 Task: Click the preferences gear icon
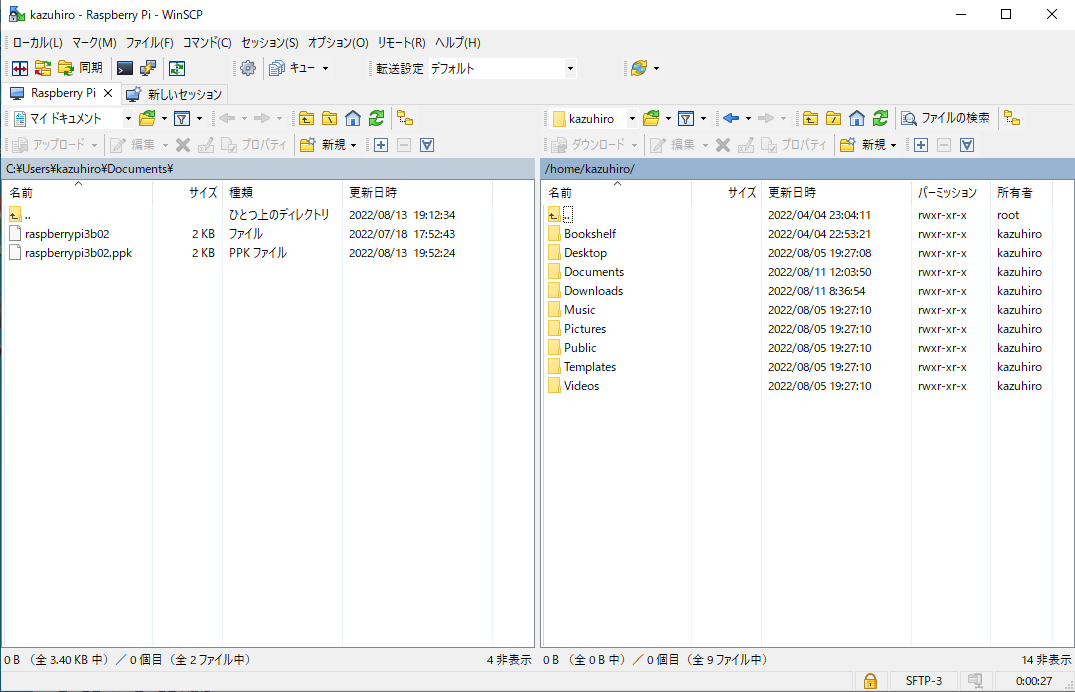(248, 69)
